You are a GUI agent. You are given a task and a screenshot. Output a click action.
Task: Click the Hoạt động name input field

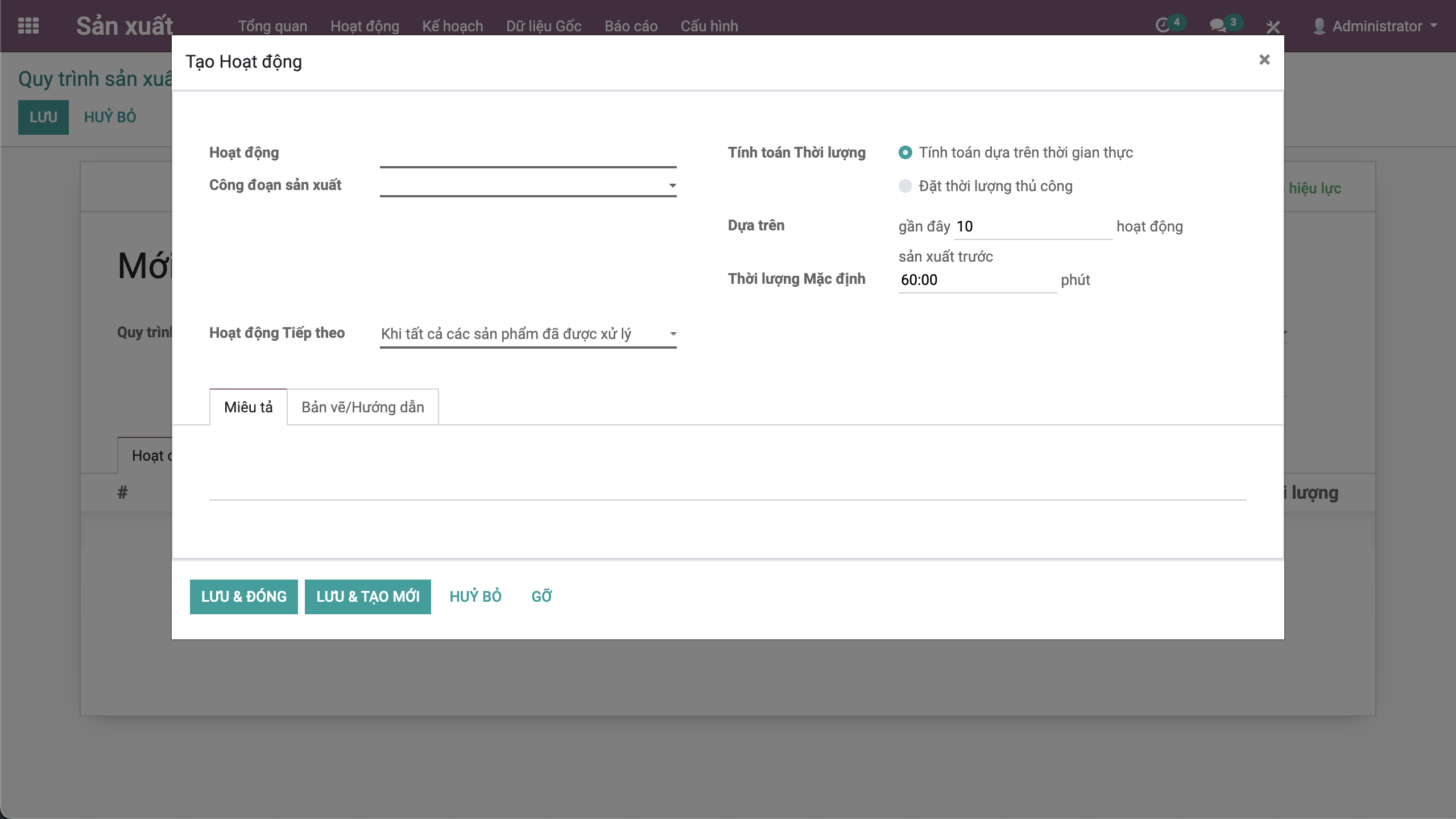click(528, 155)
